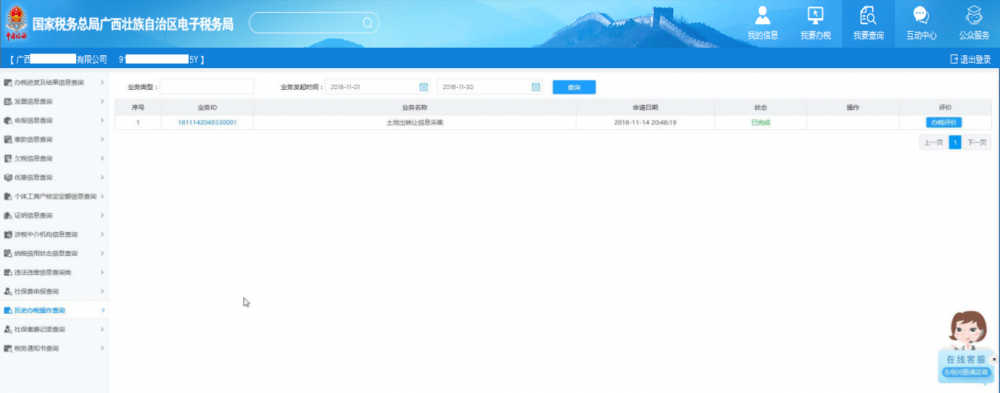Click the icon beside 办税进度及结果信息查询
The height and width of the screenshot is (393, 1000).
click(8, 82)
